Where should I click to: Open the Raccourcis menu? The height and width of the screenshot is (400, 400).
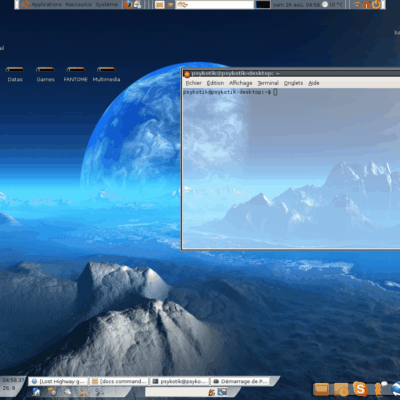[x=78, y=5]
